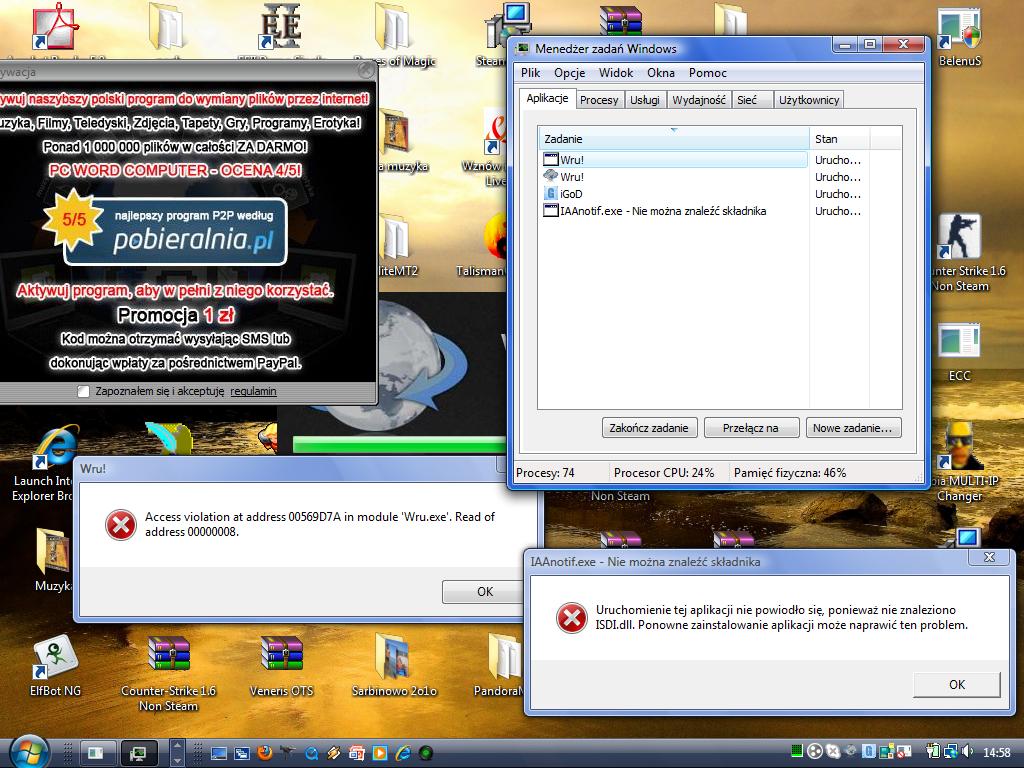
Task: Click the Nowe zadanie... button
Action: [x=853, y=428]
